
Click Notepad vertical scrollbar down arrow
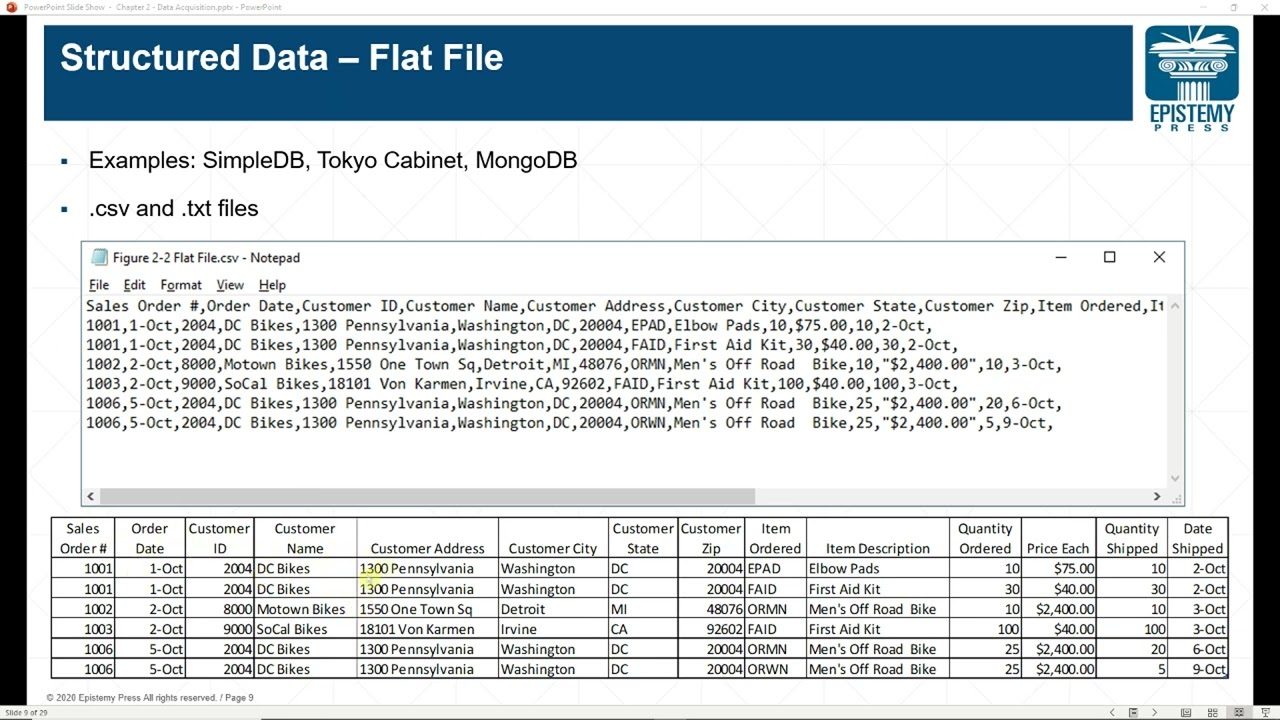(1175, 478)
